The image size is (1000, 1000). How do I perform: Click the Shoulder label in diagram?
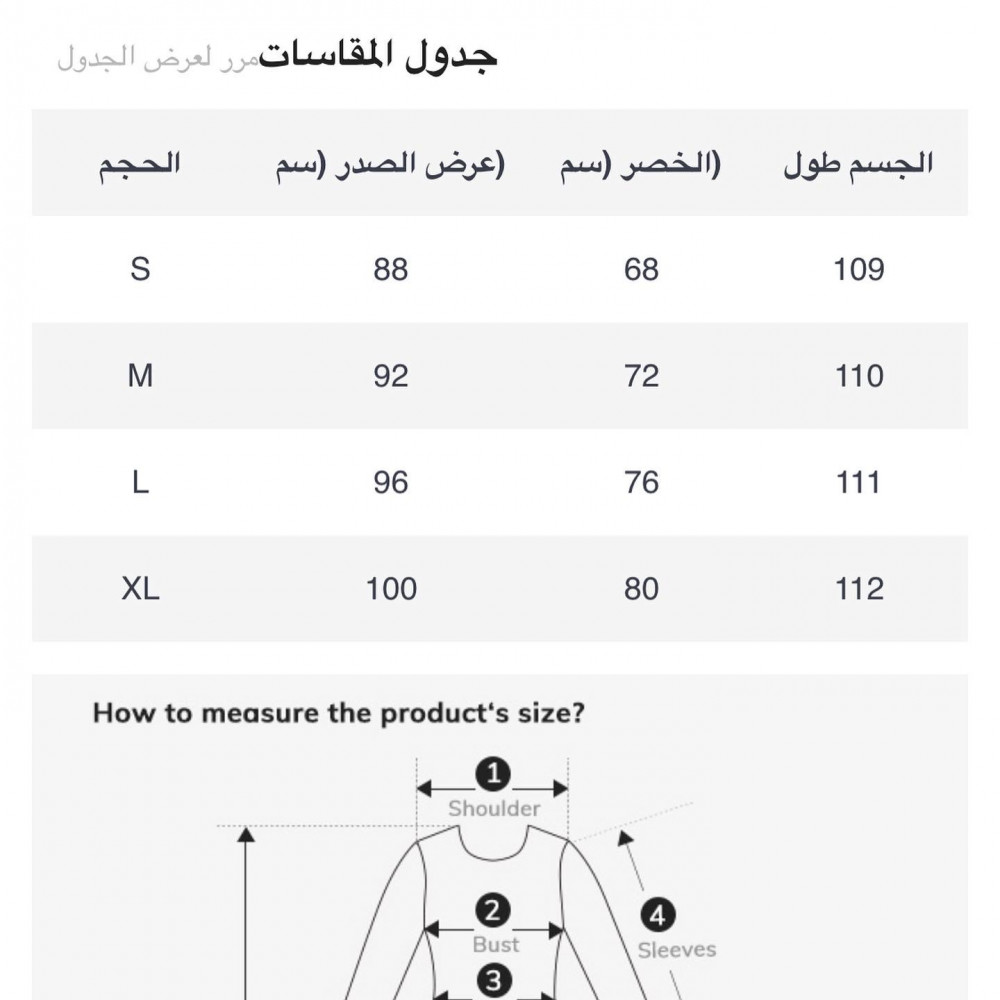[x=494, y=808]
